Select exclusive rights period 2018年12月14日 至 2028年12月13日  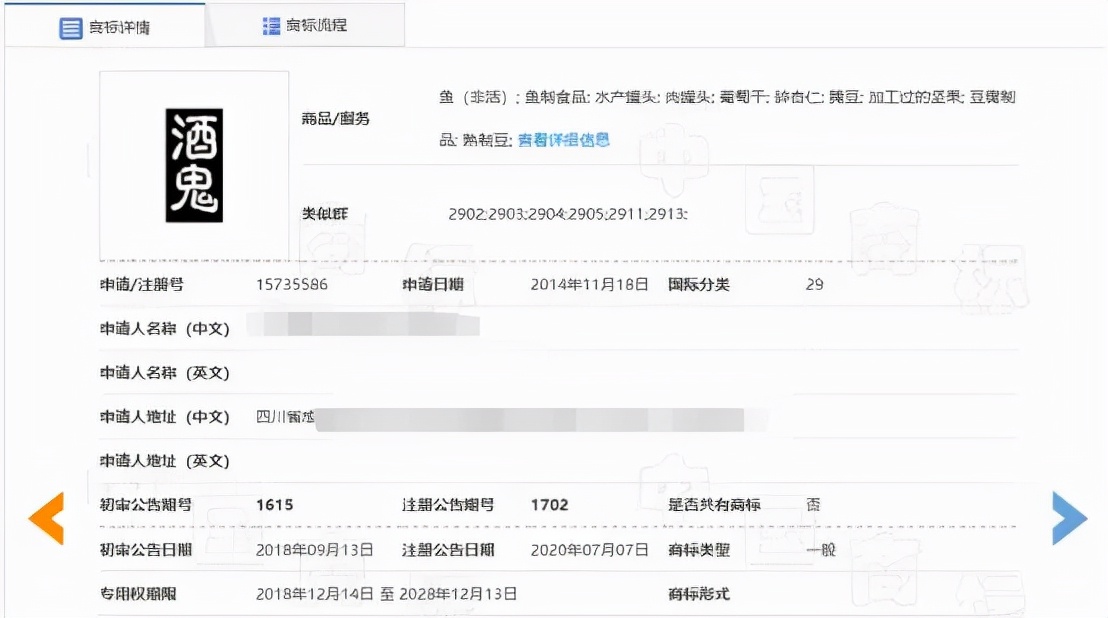coord(386,594)
